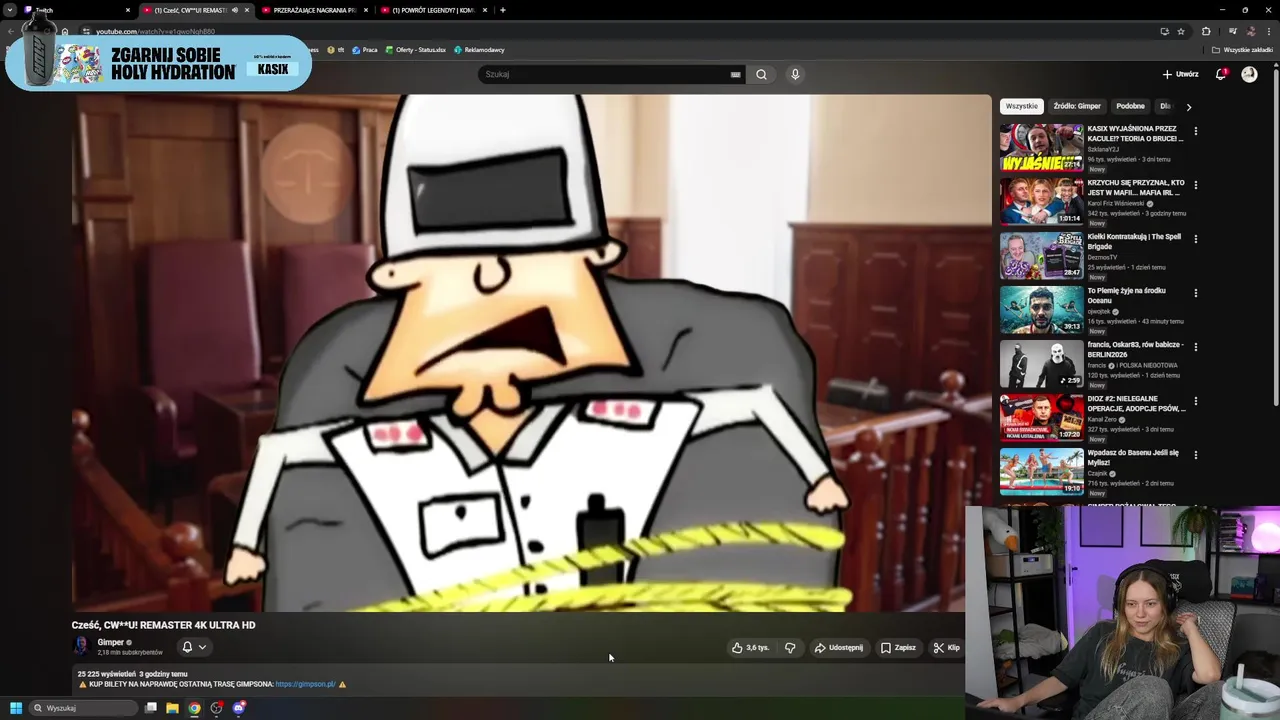Open YouTube notifications bell
Viewport: 1280px width, 720px height.
pos(1220,74)
